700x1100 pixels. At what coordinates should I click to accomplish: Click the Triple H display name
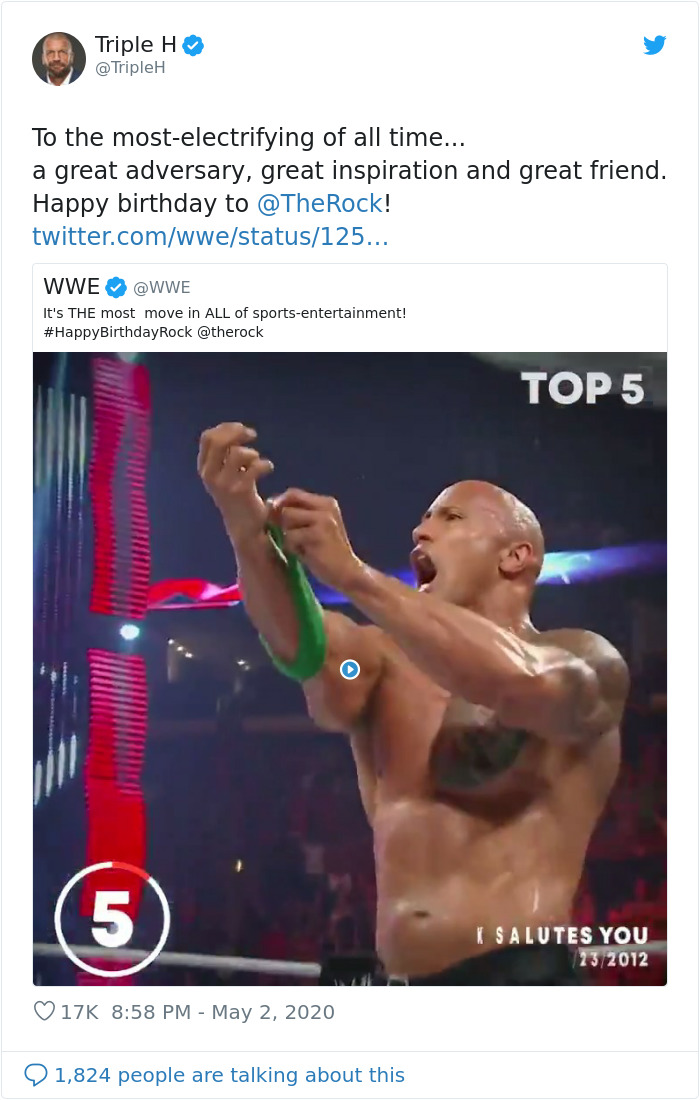coord(135,44)
